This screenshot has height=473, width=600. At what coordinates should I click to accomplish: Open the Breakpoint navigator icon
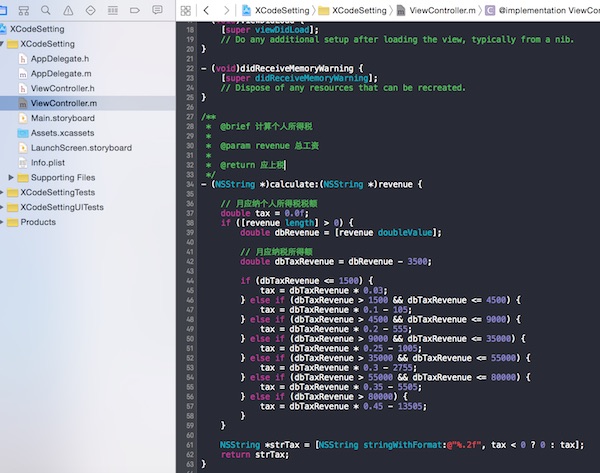point(135,10)
